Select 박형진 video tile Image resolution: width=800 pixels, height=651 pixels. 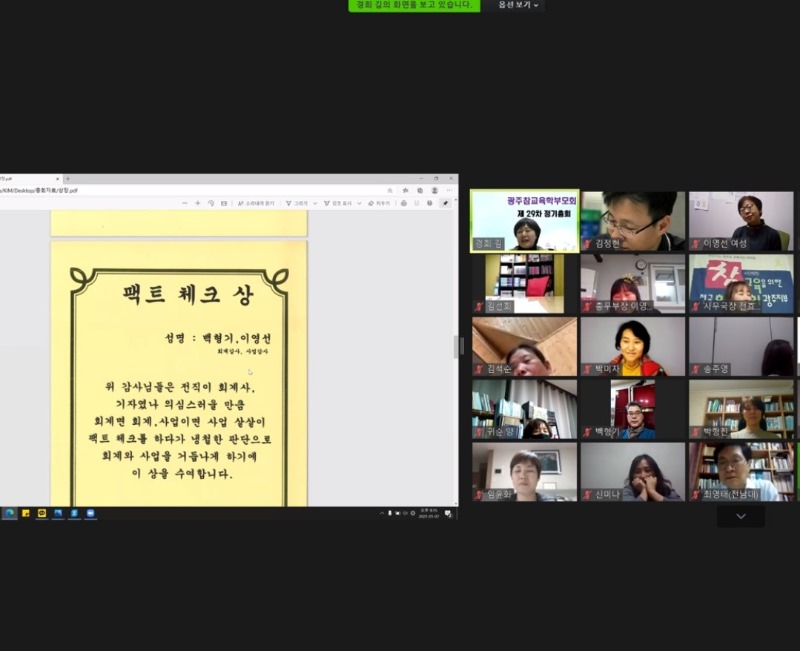pyautogui.click(x=741, y=409)
